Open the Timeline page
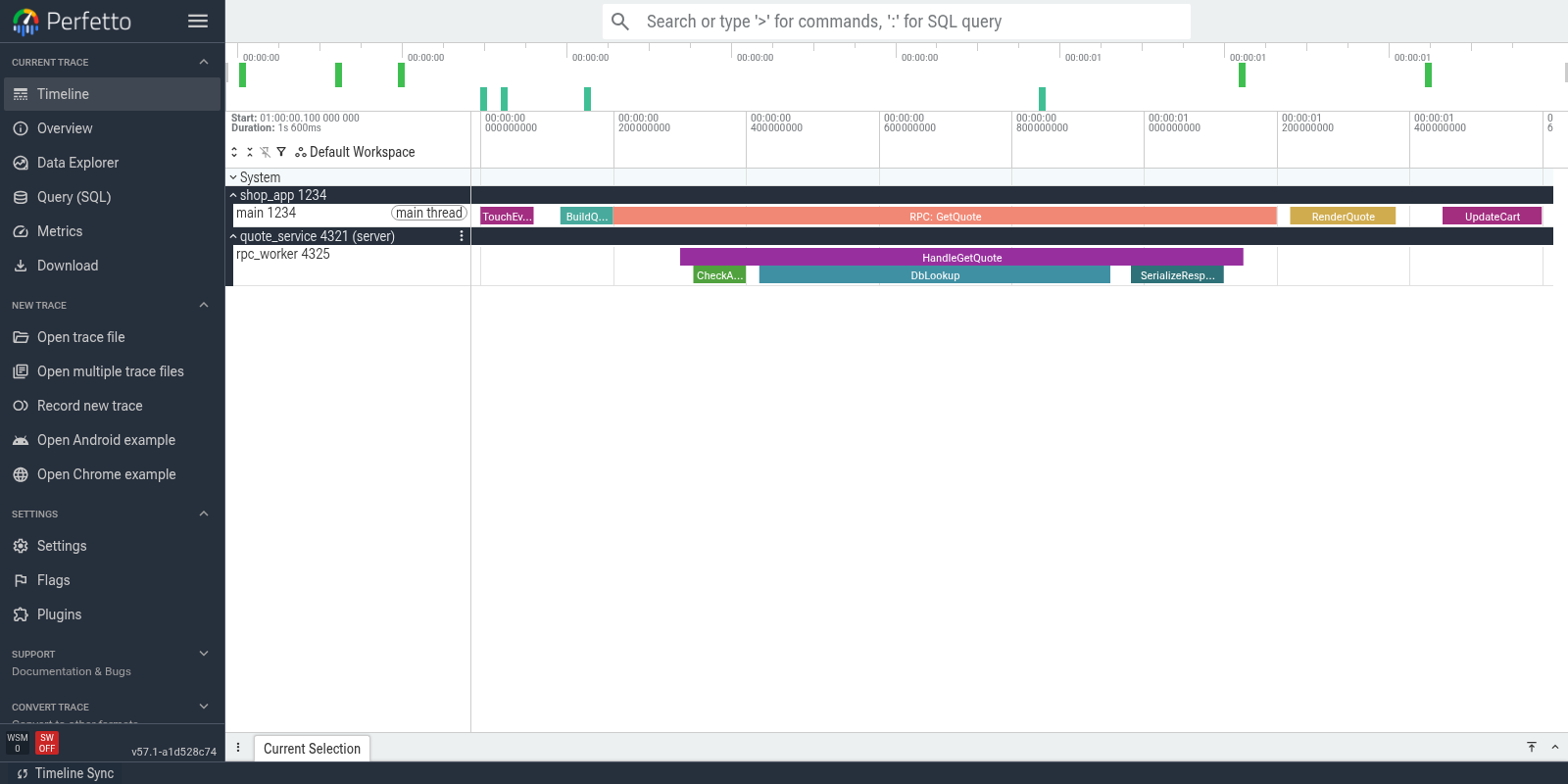This screenshot has width=1568, height=784. pyautogui.click(x=112, y=94)
